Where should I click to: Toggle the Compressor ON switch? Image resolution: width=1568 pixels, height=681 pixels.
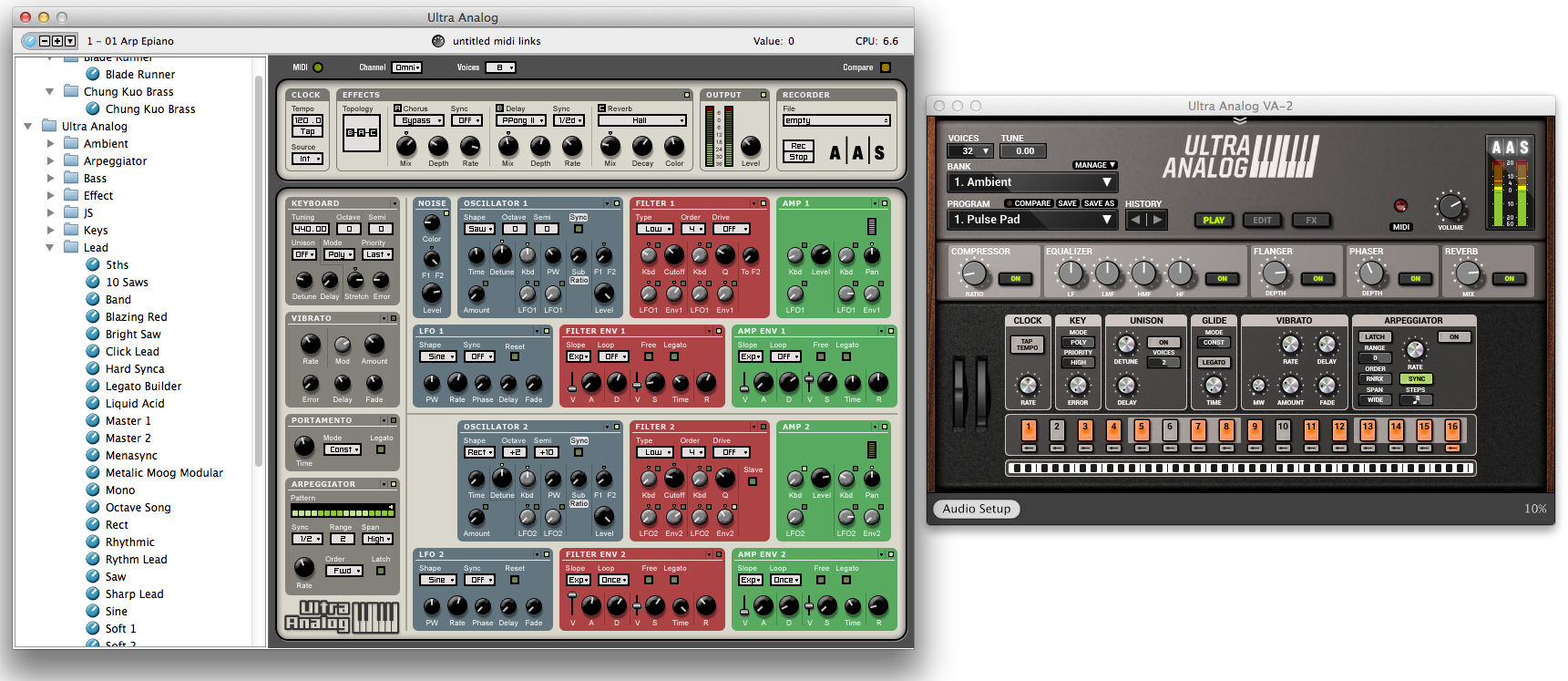(x=1015, y=279)
